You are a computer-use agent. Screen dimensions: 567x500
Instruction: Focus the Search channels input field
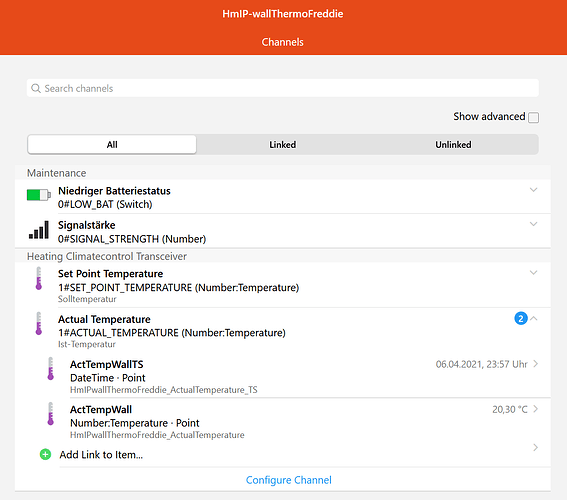283,88
